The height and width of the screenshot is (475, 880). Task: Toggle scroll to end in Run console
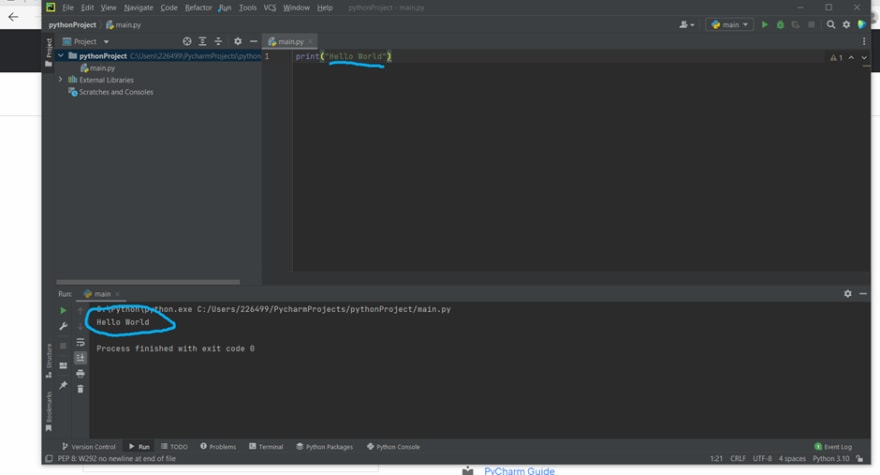click(80, 358)
